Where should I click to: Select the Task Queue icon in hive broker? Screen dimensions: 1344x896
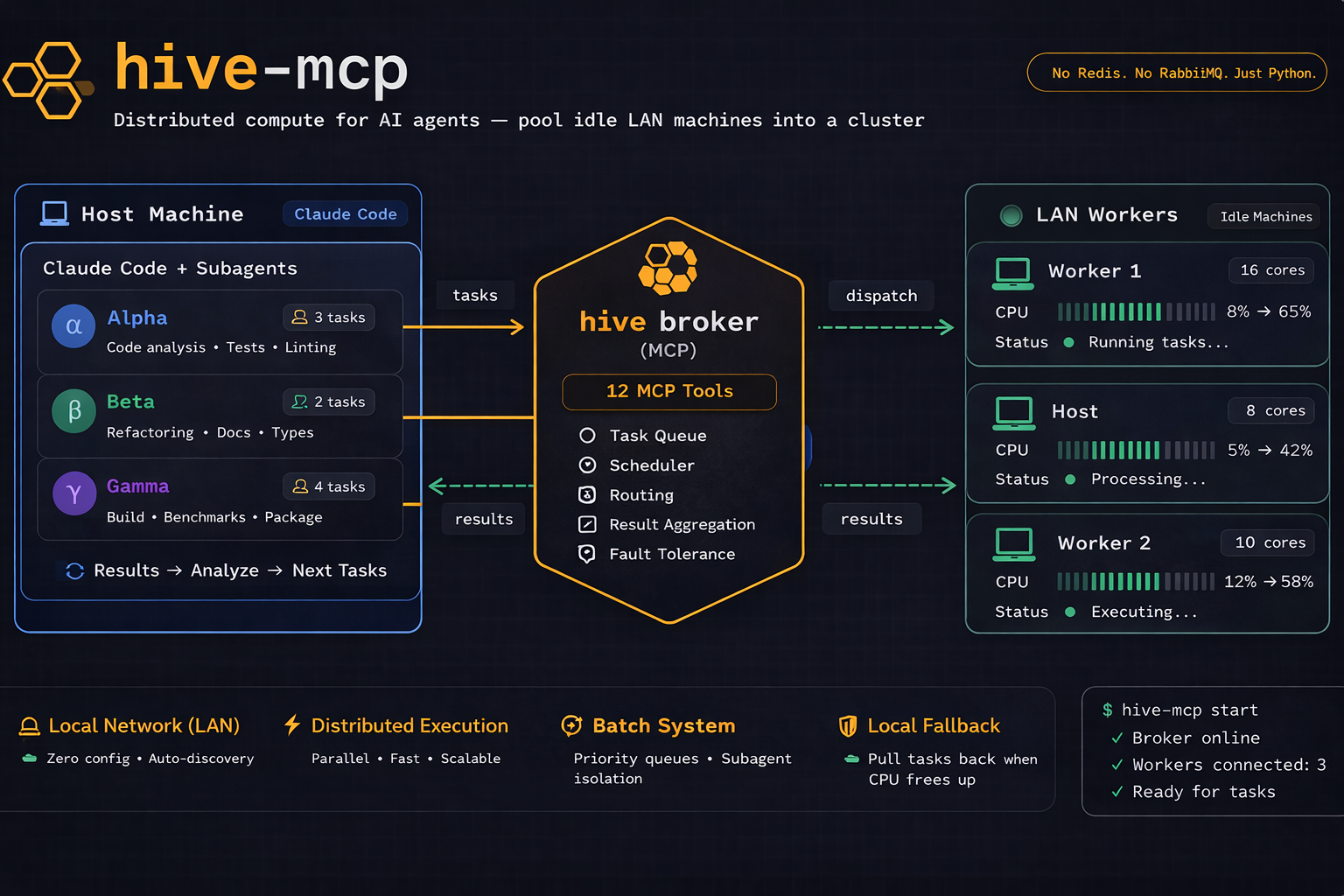pos(587,435)
